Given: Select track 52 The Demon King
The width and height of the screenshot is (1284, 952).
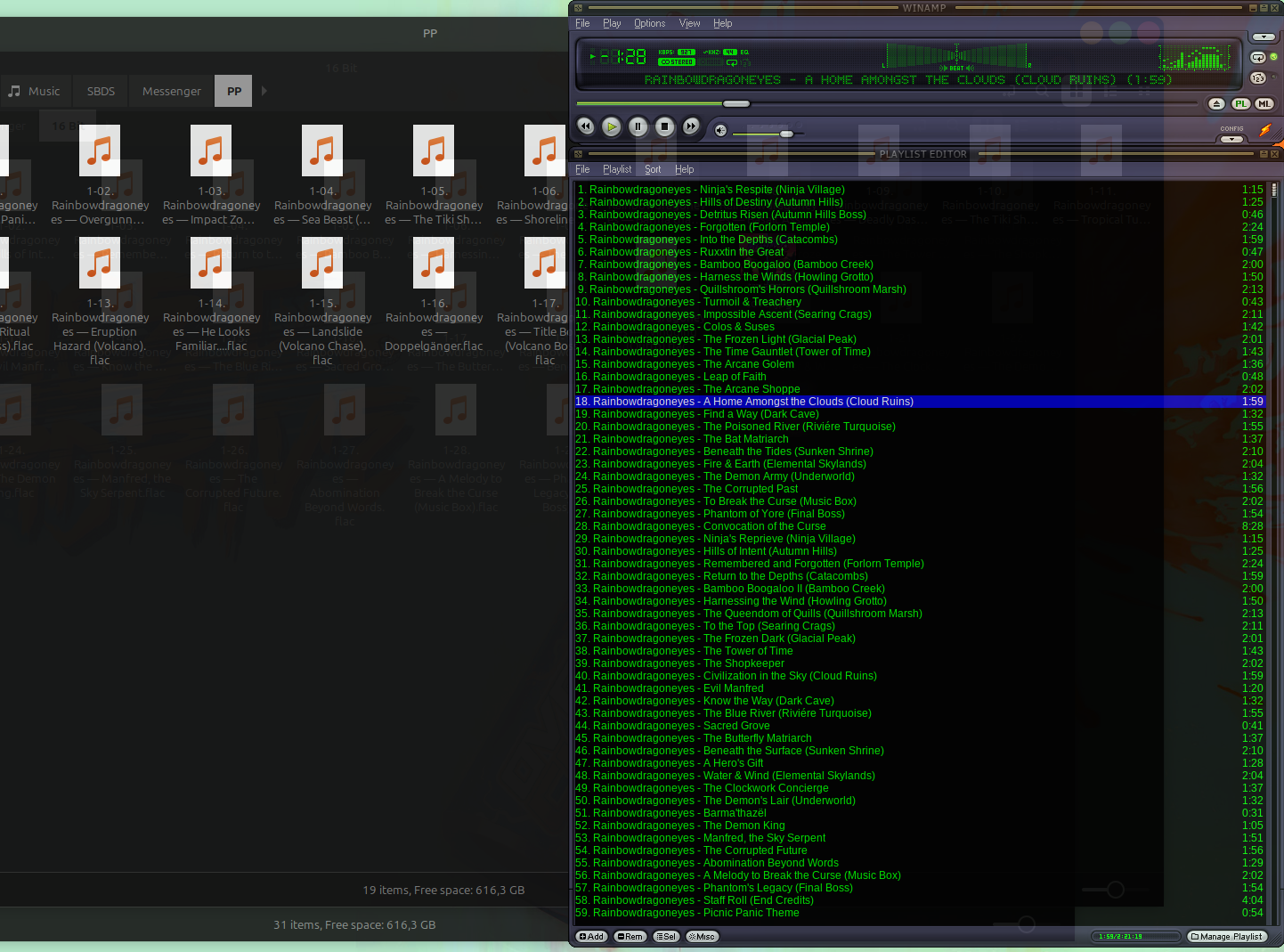Looking at the screenshot, I should [919, 826].
